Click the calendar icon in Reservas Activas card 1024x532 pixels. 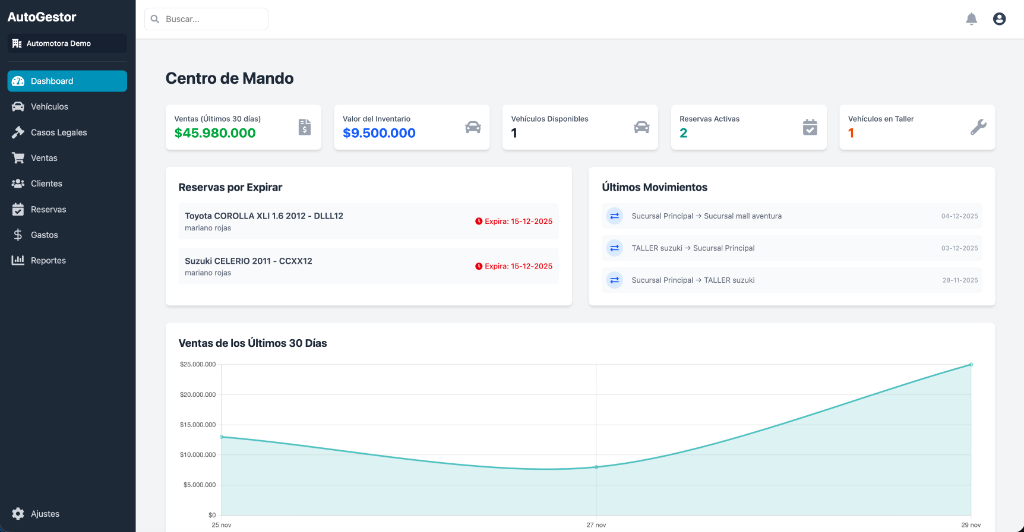(x=810, y=127)
